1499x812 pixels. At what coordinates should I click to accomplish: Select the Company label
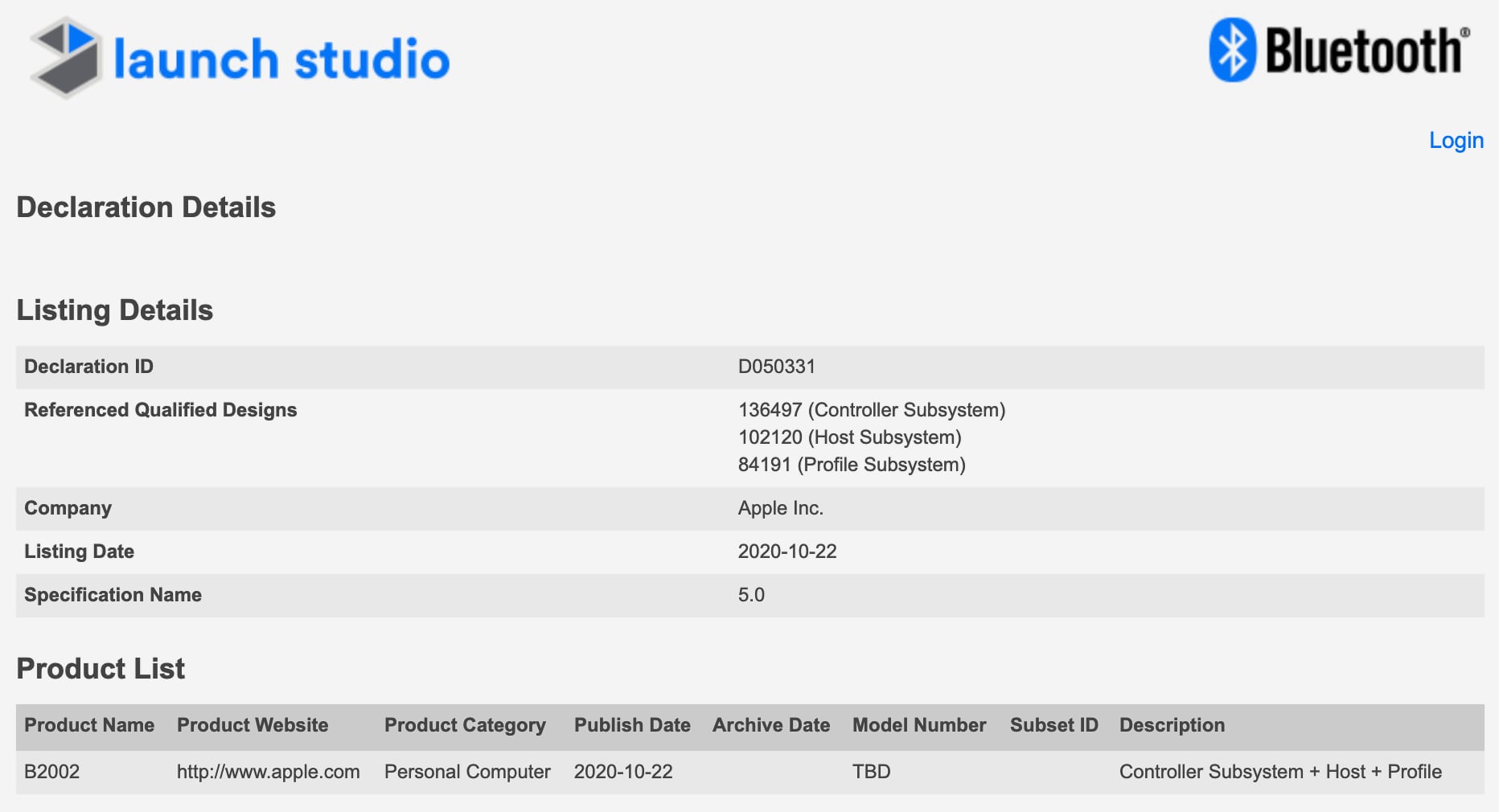[68, 508]
